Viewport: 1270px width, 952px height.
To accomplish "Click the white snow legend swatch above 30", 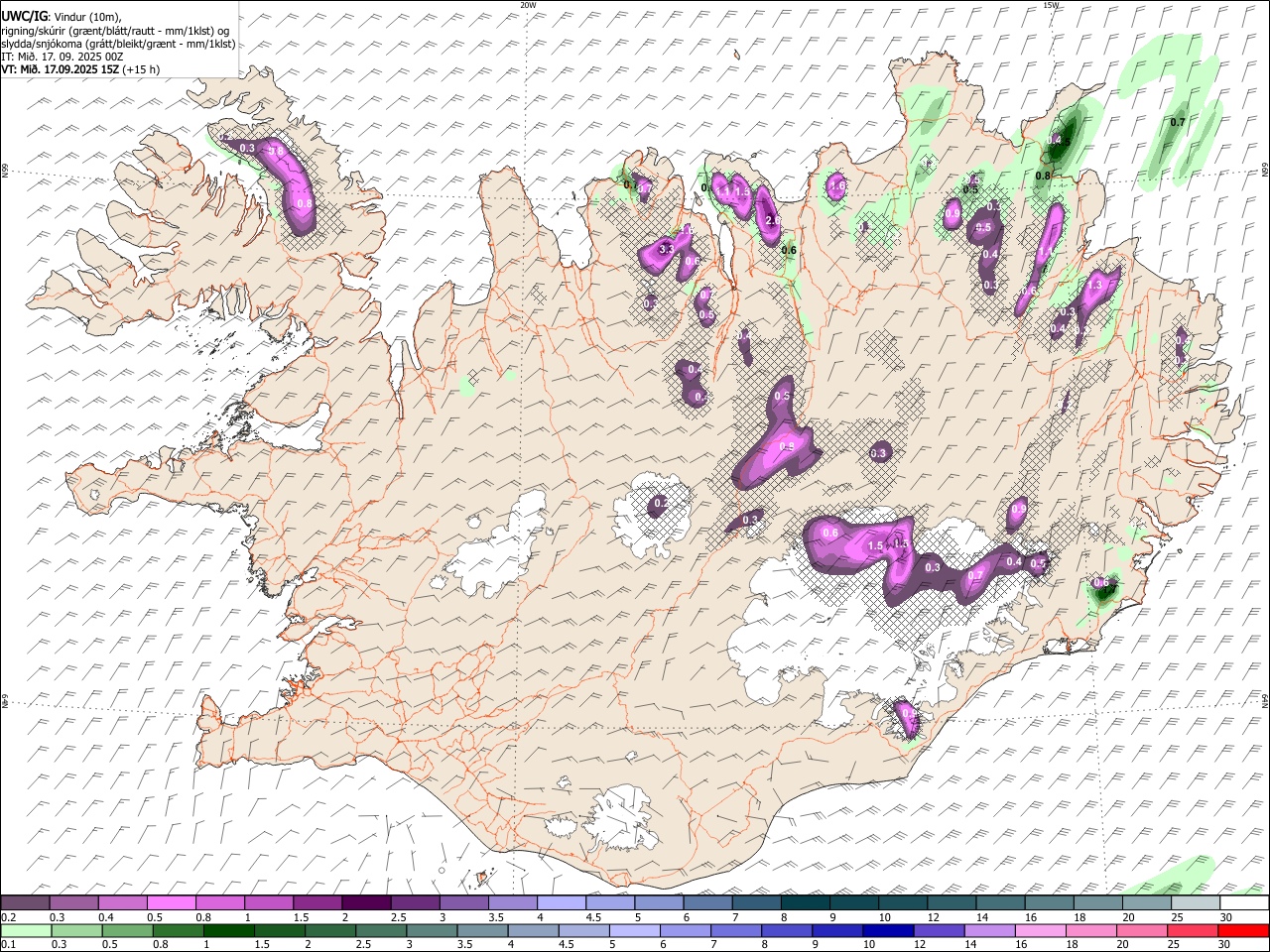I will pos(1244,902).
